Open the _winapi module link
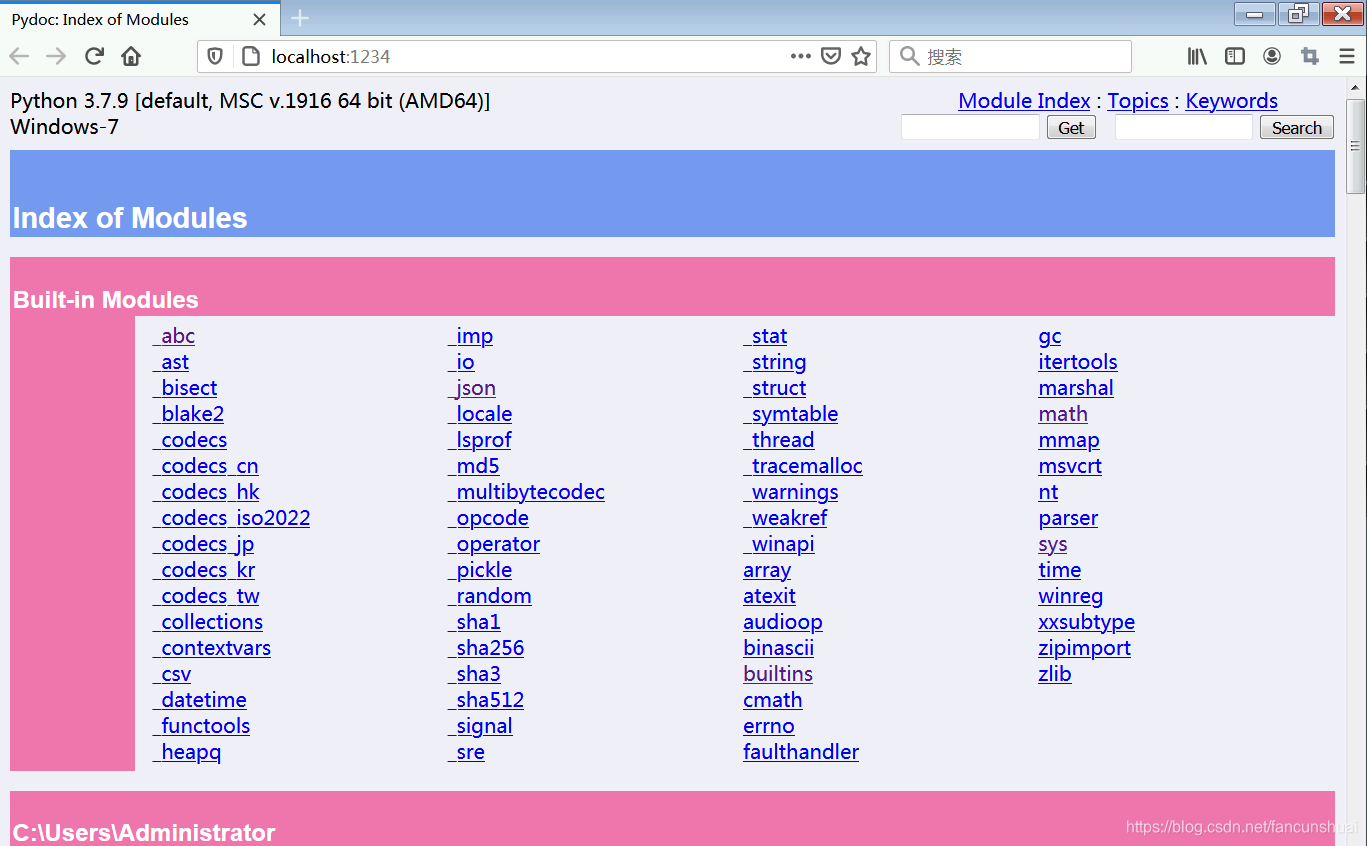 coord(779,544)
